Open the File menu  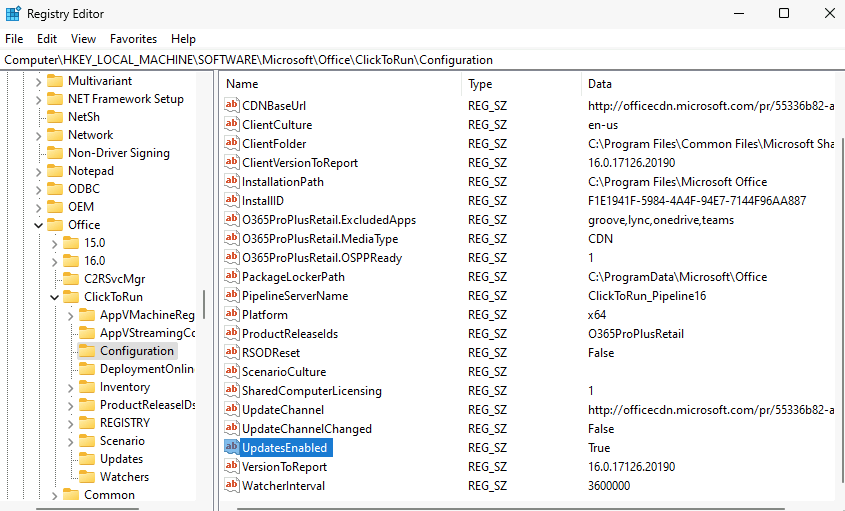pos(14,39)
